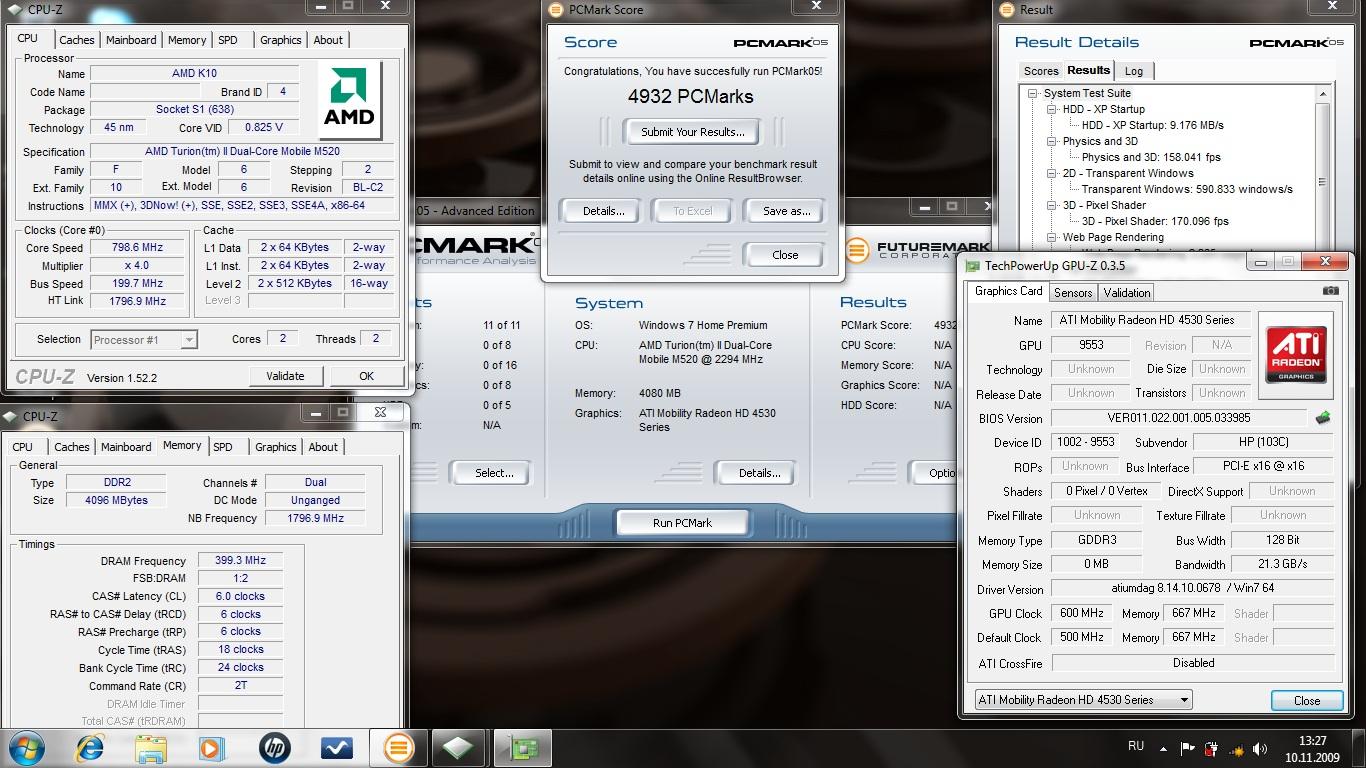1366x768 pixels.
Task: Switch to PCMark orange taskbar icon
Action: click(x=398, y=747)
